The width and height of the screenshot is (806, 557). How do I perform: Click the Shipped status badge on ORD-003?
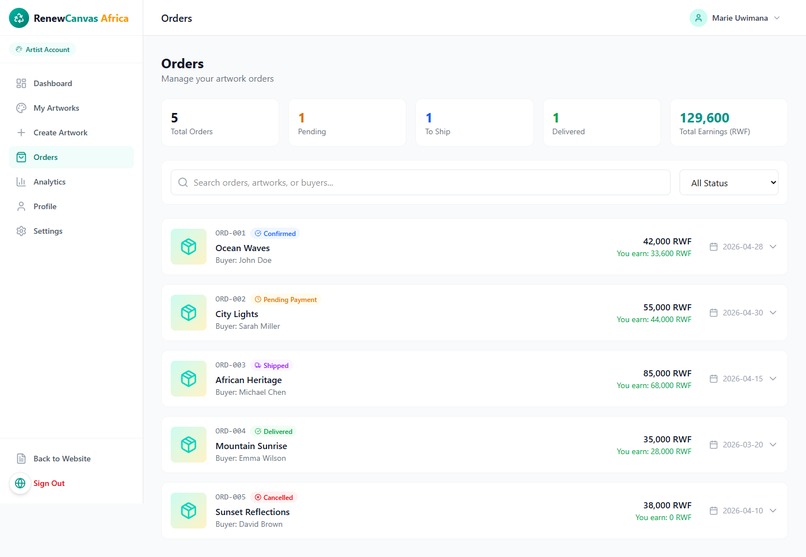point(271,365)
